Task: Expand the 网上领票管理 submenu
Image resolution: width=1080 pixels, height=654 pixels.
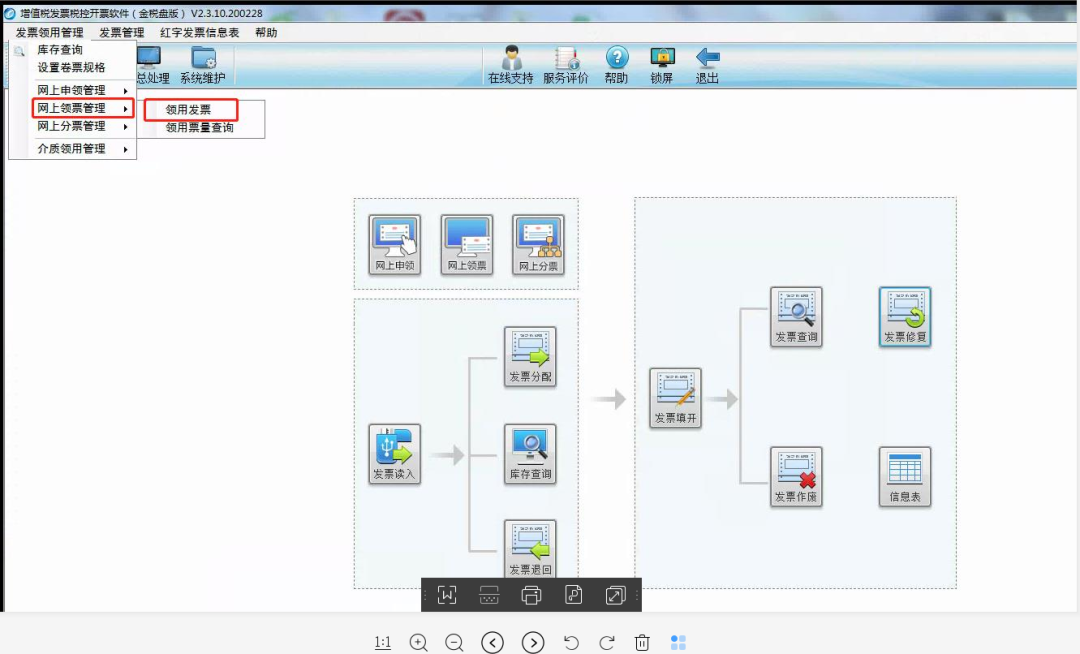Action: tap(83, 108)
